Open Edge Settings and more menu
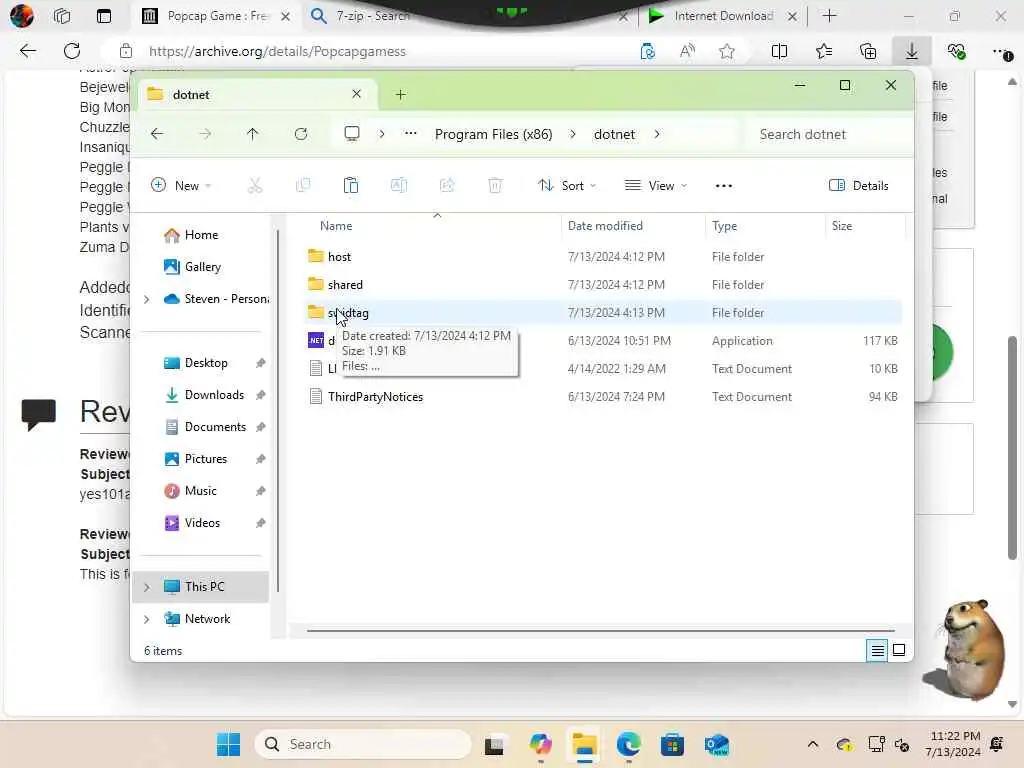This screenshot has height=768, width=1024. pyautogui.click(x=1002, y=52)
